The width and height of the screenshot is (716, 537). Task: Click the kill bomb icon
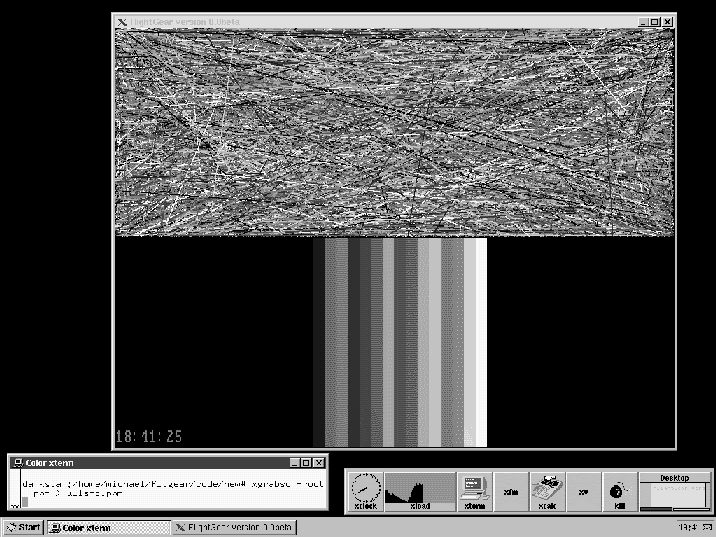tap(619, 492)
